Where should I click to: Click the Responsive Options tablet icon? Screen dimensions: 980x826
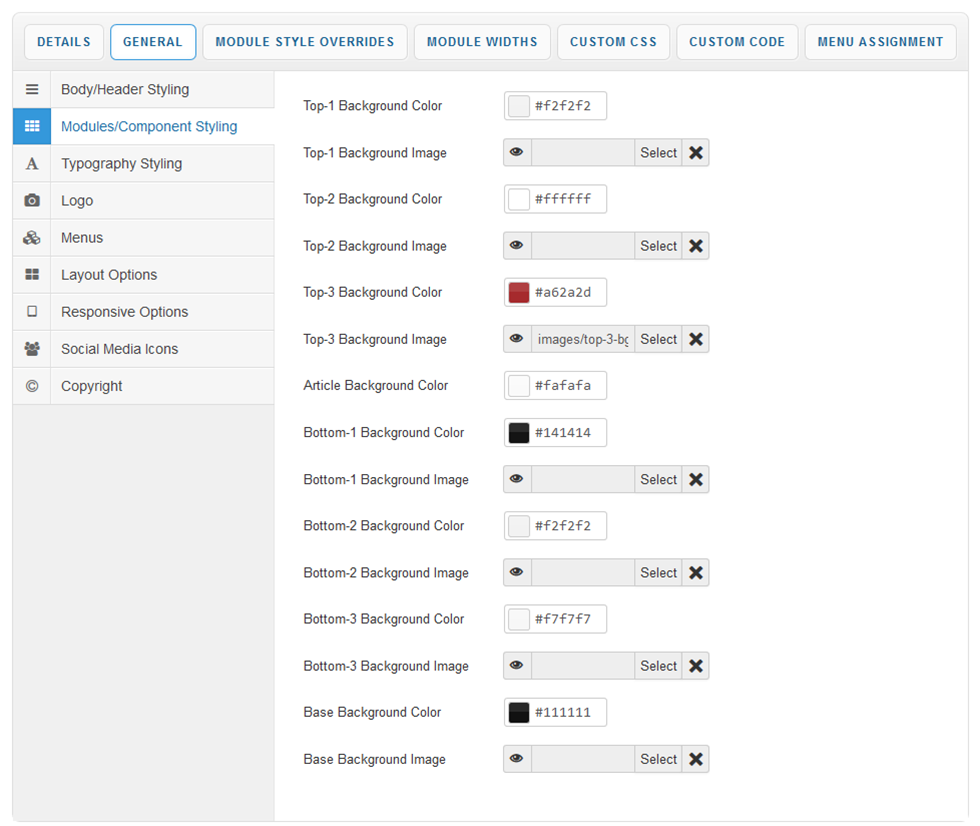click(x=32, y=312)
